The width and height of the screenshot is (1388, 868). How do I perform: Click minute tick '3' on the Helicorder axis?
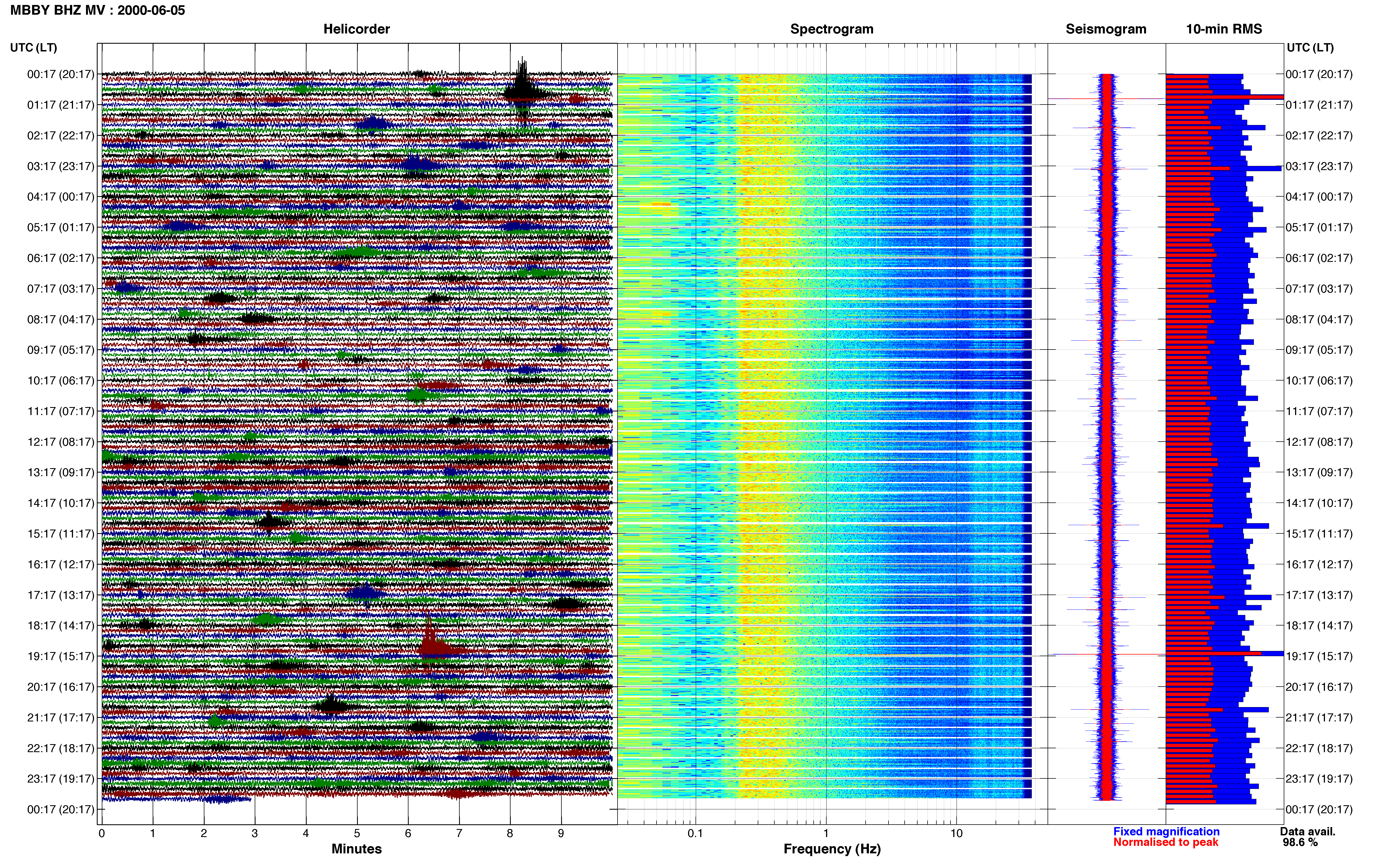pyautogui.click(x=255, y=833)
